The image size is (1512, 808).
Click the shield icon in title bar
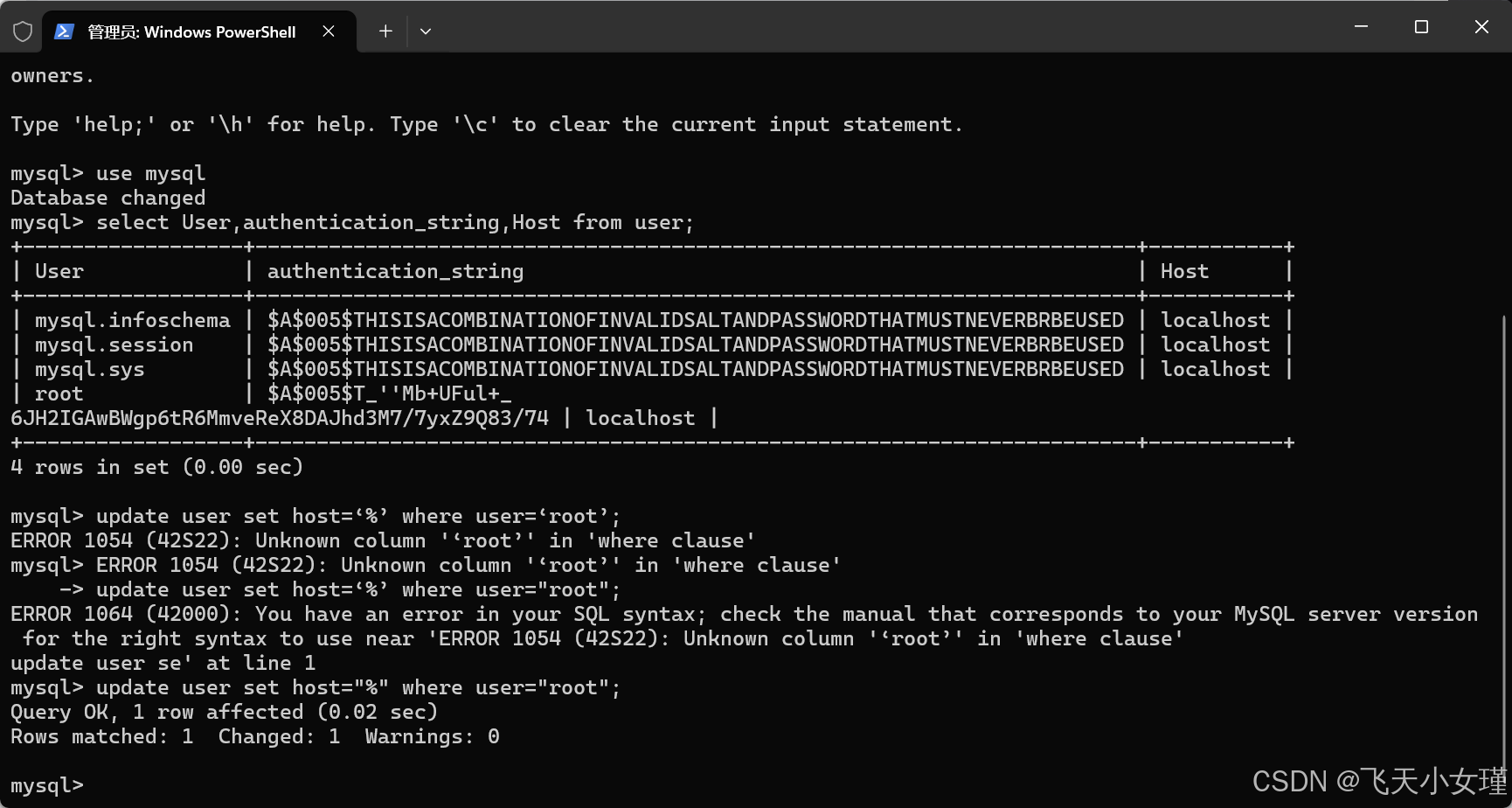[23, 31]
